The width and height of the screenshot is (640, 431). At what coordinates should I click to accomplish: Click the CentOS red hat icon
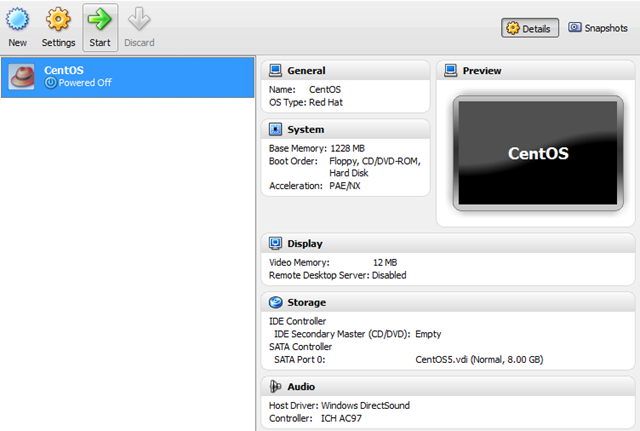click(x=22, y=77)
